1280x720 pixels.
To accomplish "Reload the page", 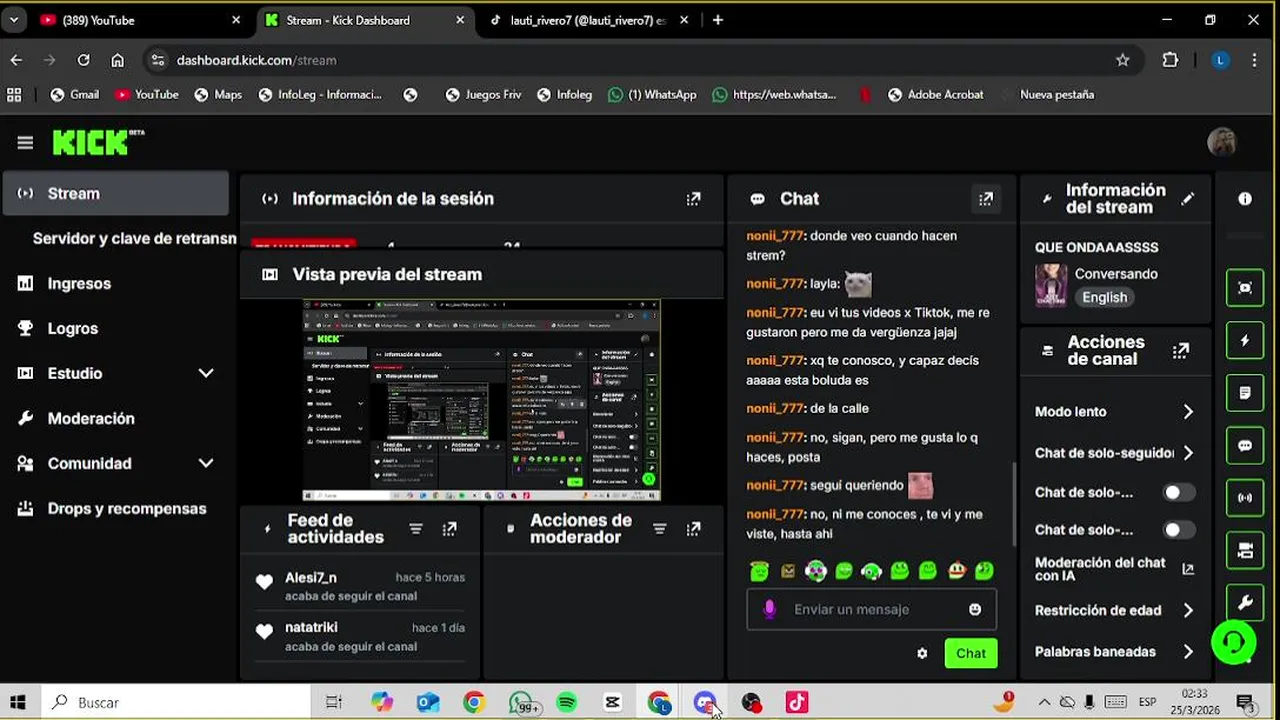I will pyautogui.click(x=84, y=60).
